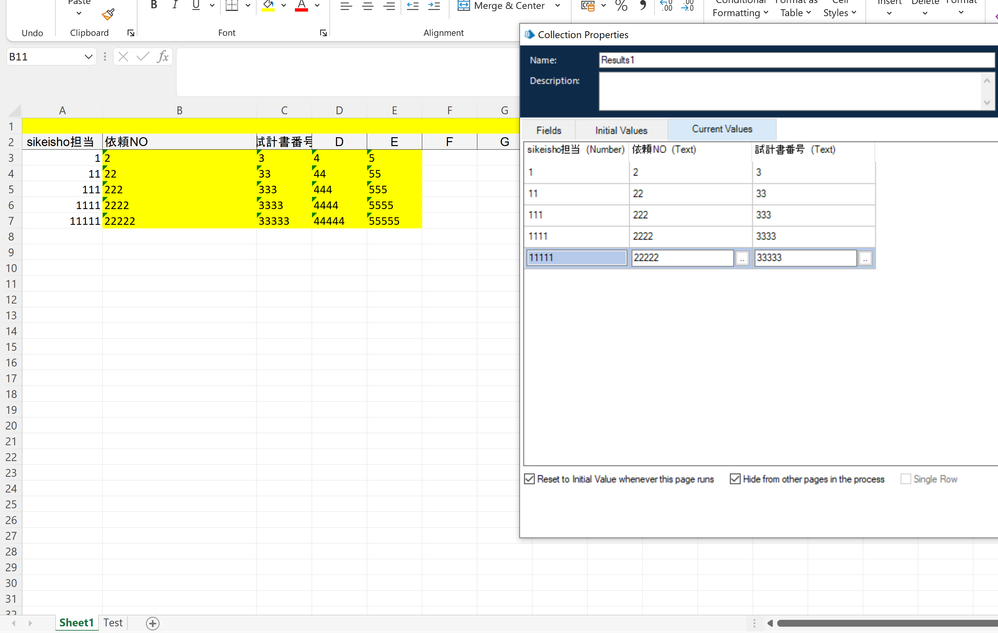The image size is (998, 633).
Task: Uncheck Hide from other pages in process
Action: point(735,479)
